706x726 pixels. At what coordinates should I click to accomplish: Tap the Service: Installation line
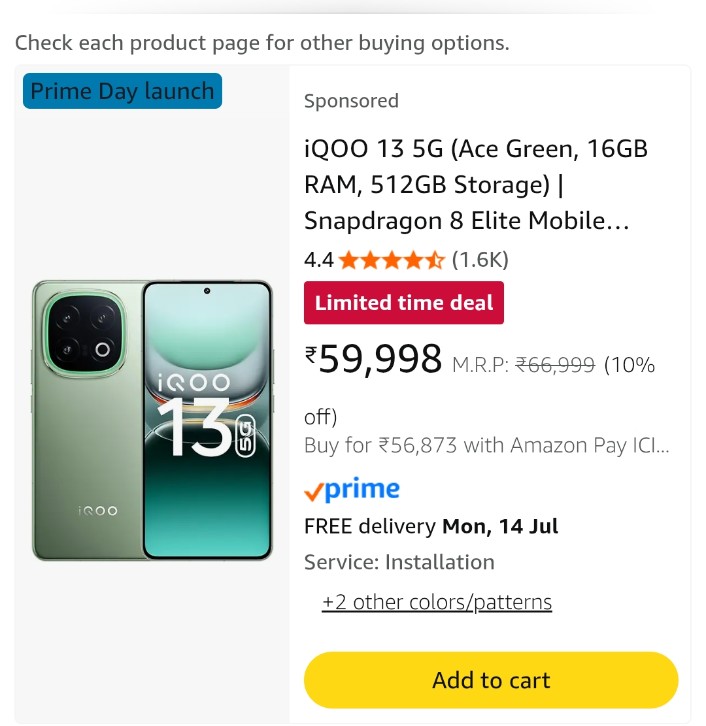click(x=399, y=562)
